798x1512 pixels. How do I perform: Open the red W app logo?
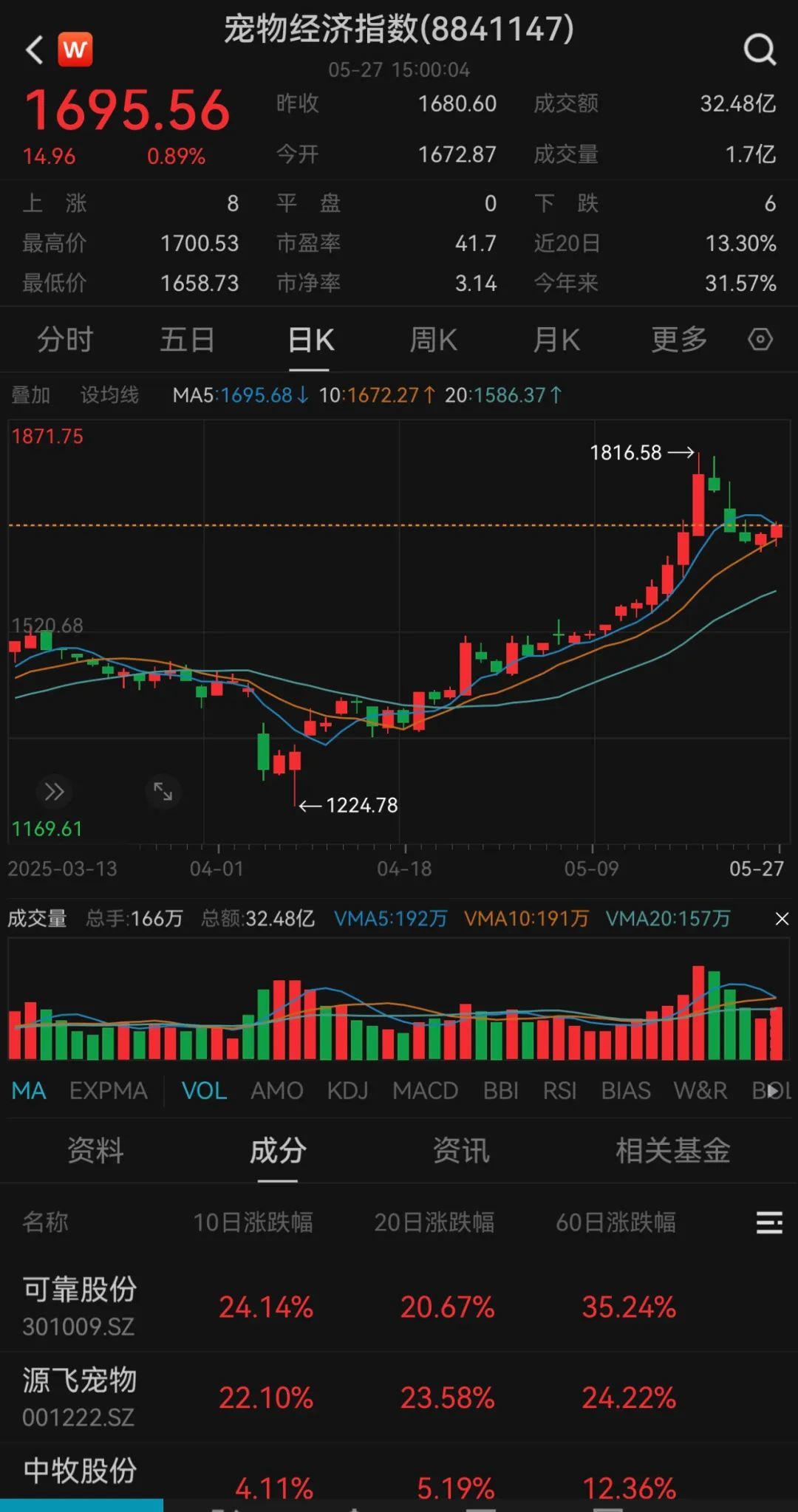tap(75, 50)
